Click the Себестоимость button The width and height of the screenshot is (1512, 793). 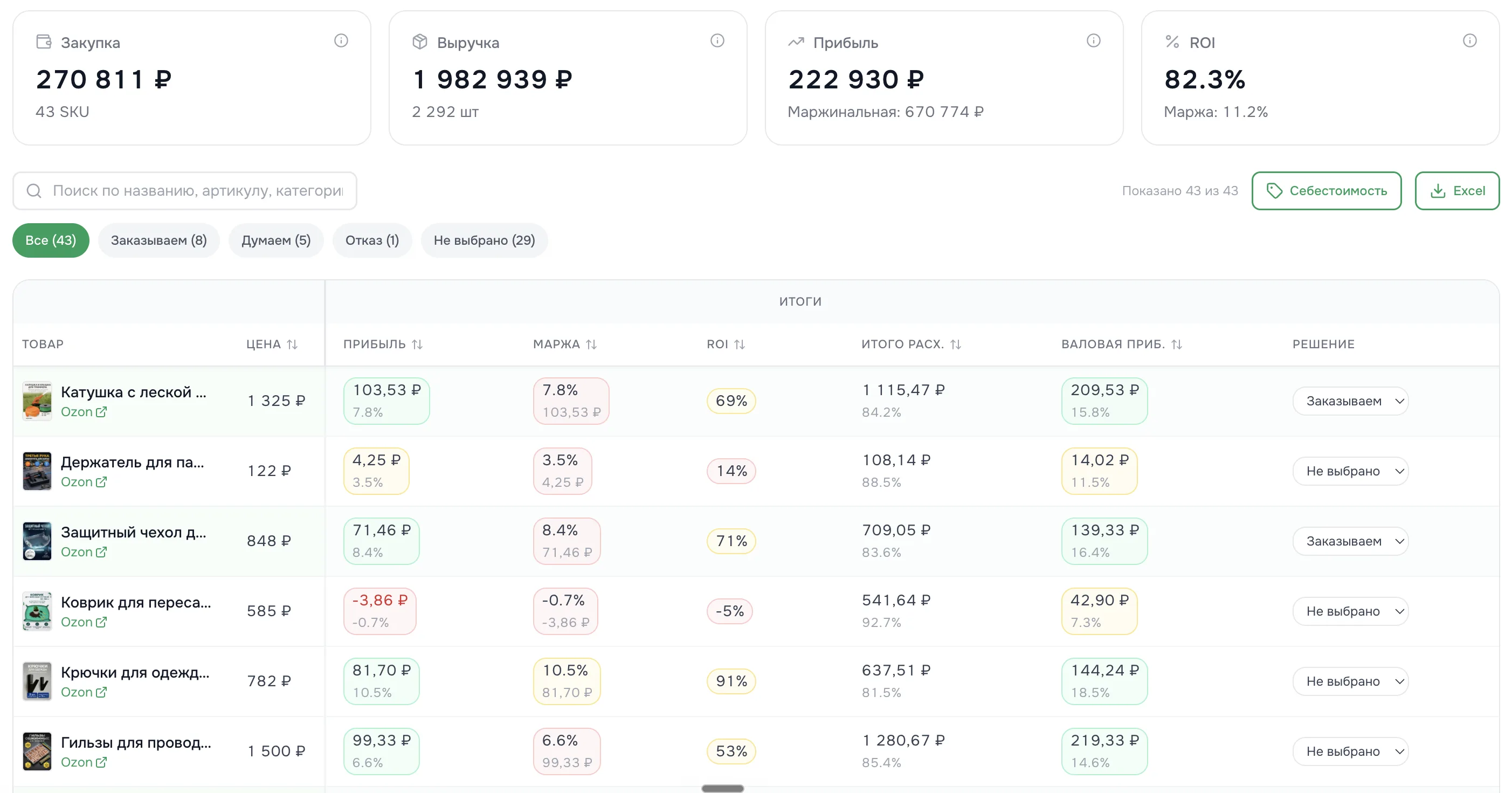1327,191
